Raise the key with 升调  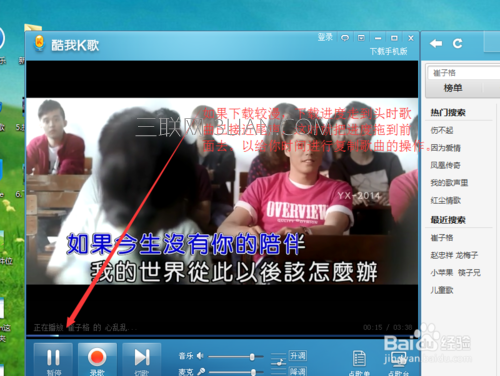(x=297, y=356)
